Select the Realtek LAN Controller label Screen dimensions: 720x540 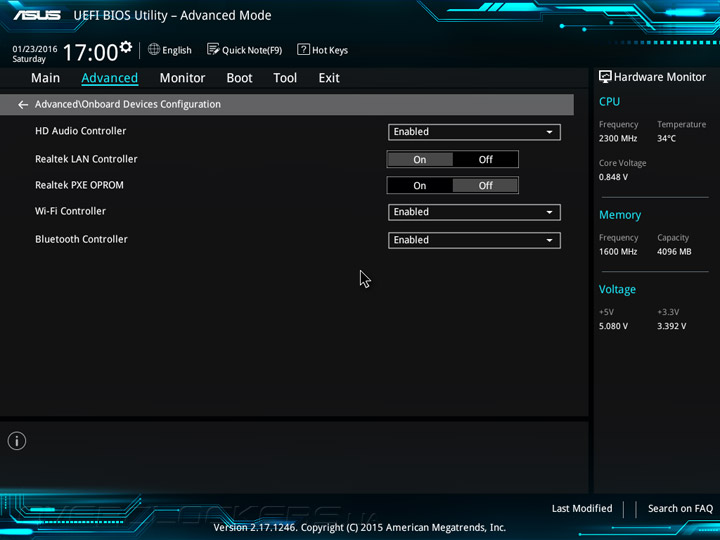tap(86, 159)
